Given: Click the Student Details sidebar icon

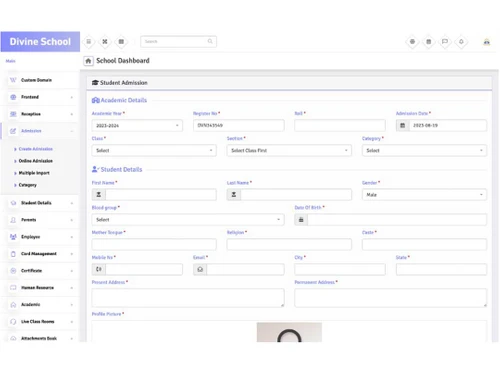Looking at the screenshot, I should coord(13,203).
